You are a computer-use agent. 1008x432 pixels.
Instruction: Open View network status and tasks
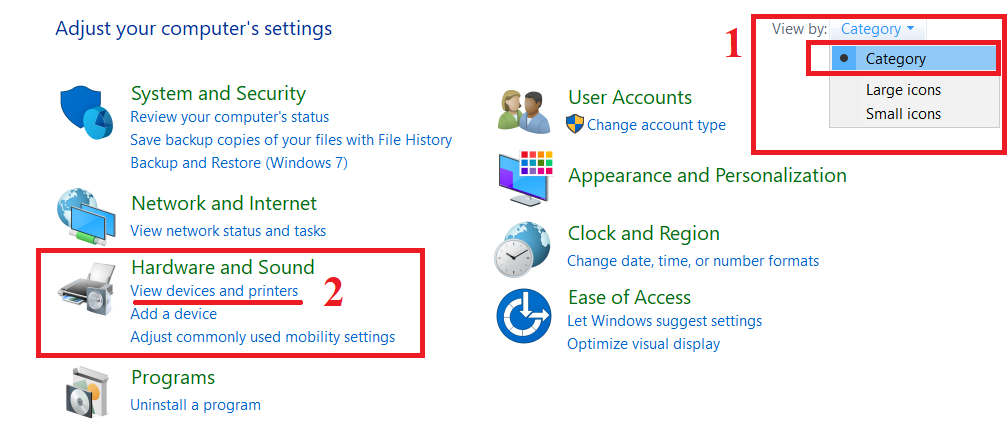coord(228,231)
